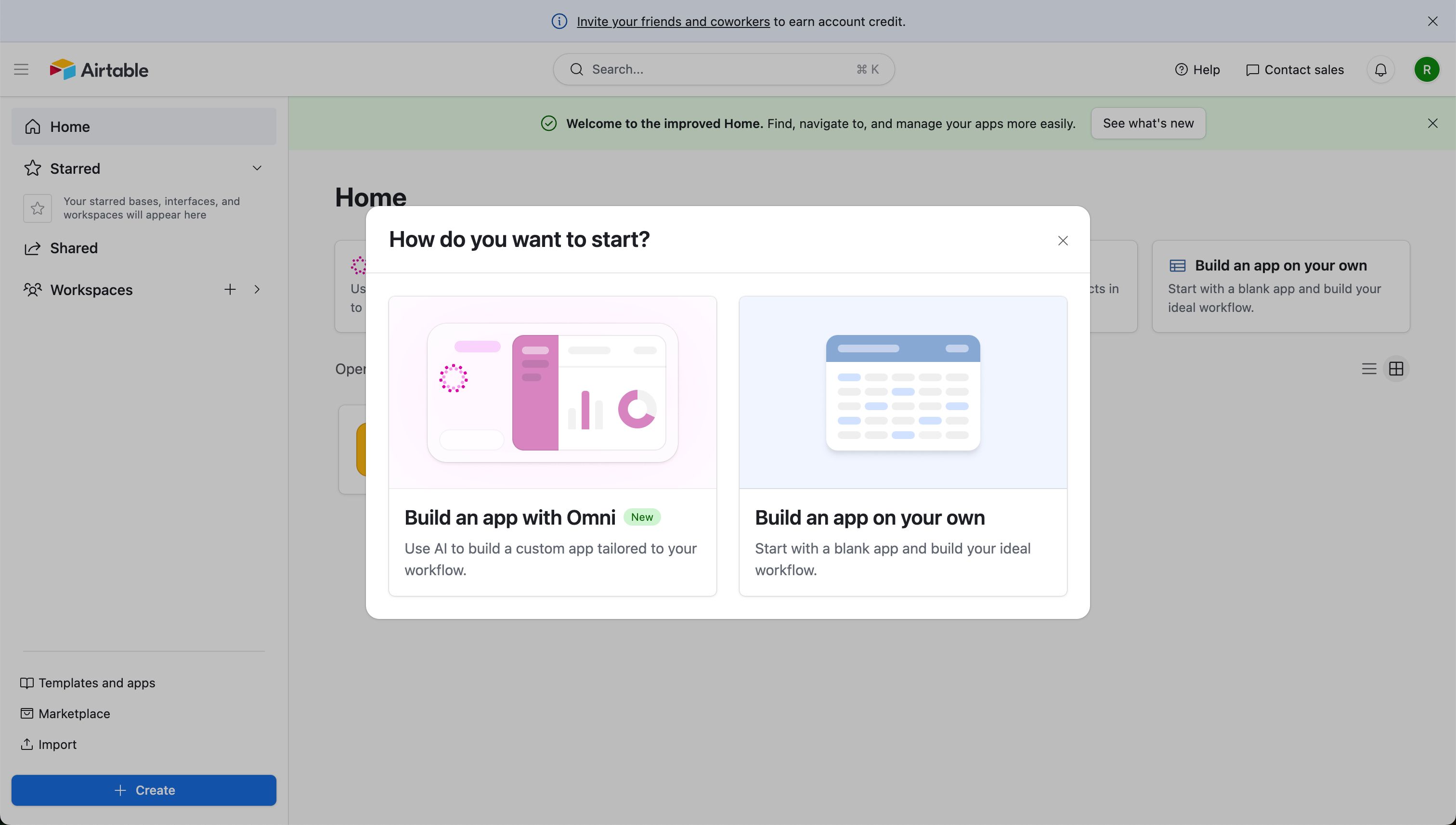1456x825 pixels.
Task: Click the Omni dotted circle illustration
Action: (x=454, y=378)
